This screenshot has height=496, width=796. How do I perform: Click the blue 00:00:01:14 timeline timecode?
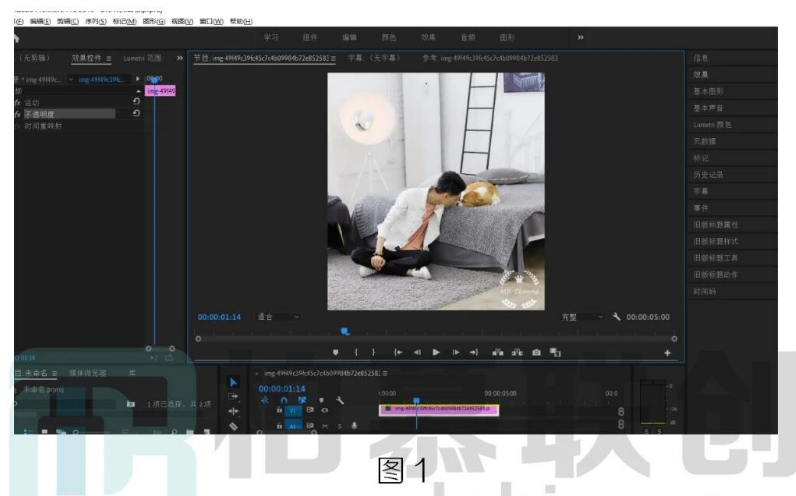(282, 389)
